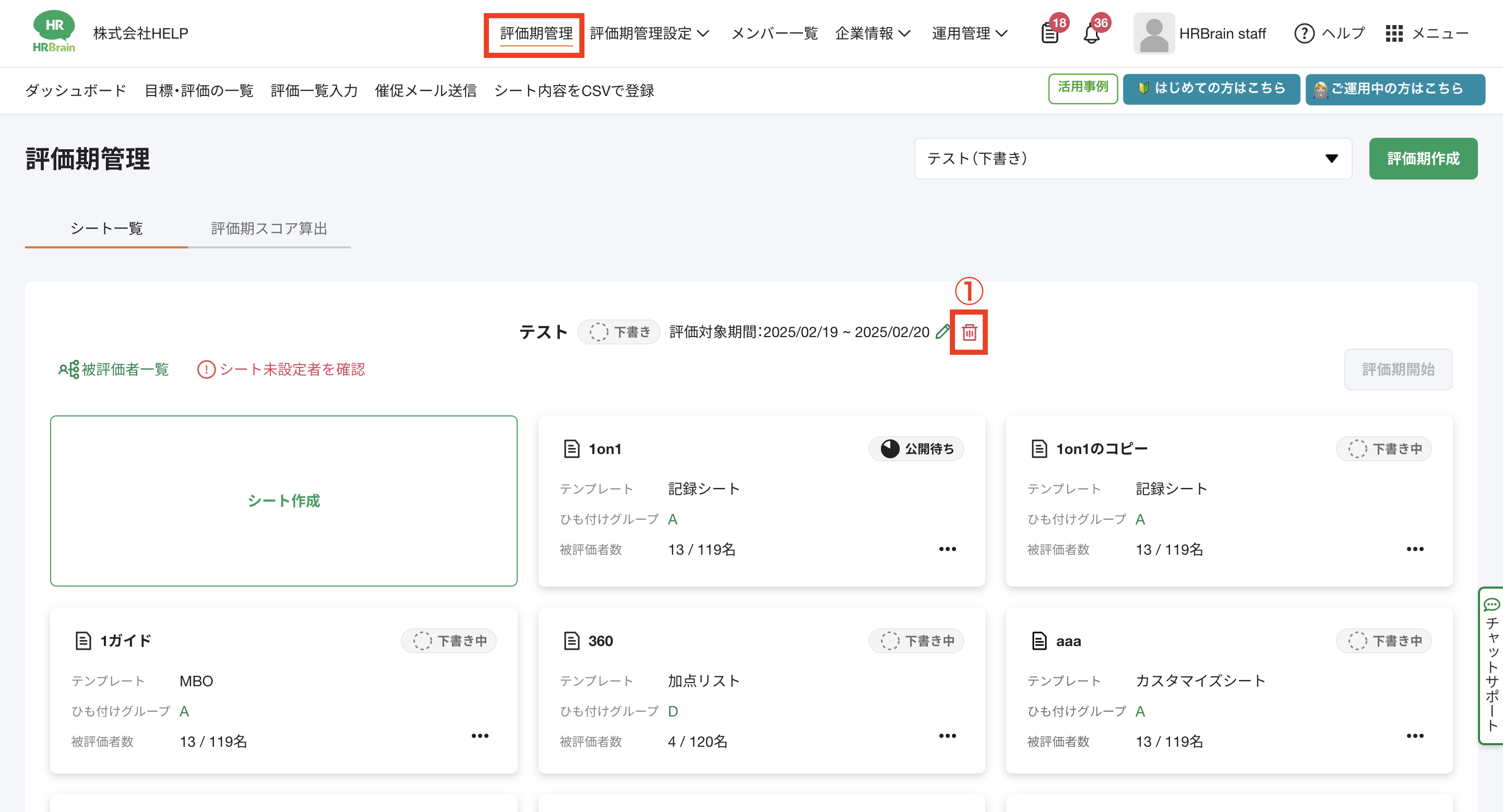1503x812 pixels.
Task: Open シート未設定者を確認 link
Action: click(x=292, y=369)
